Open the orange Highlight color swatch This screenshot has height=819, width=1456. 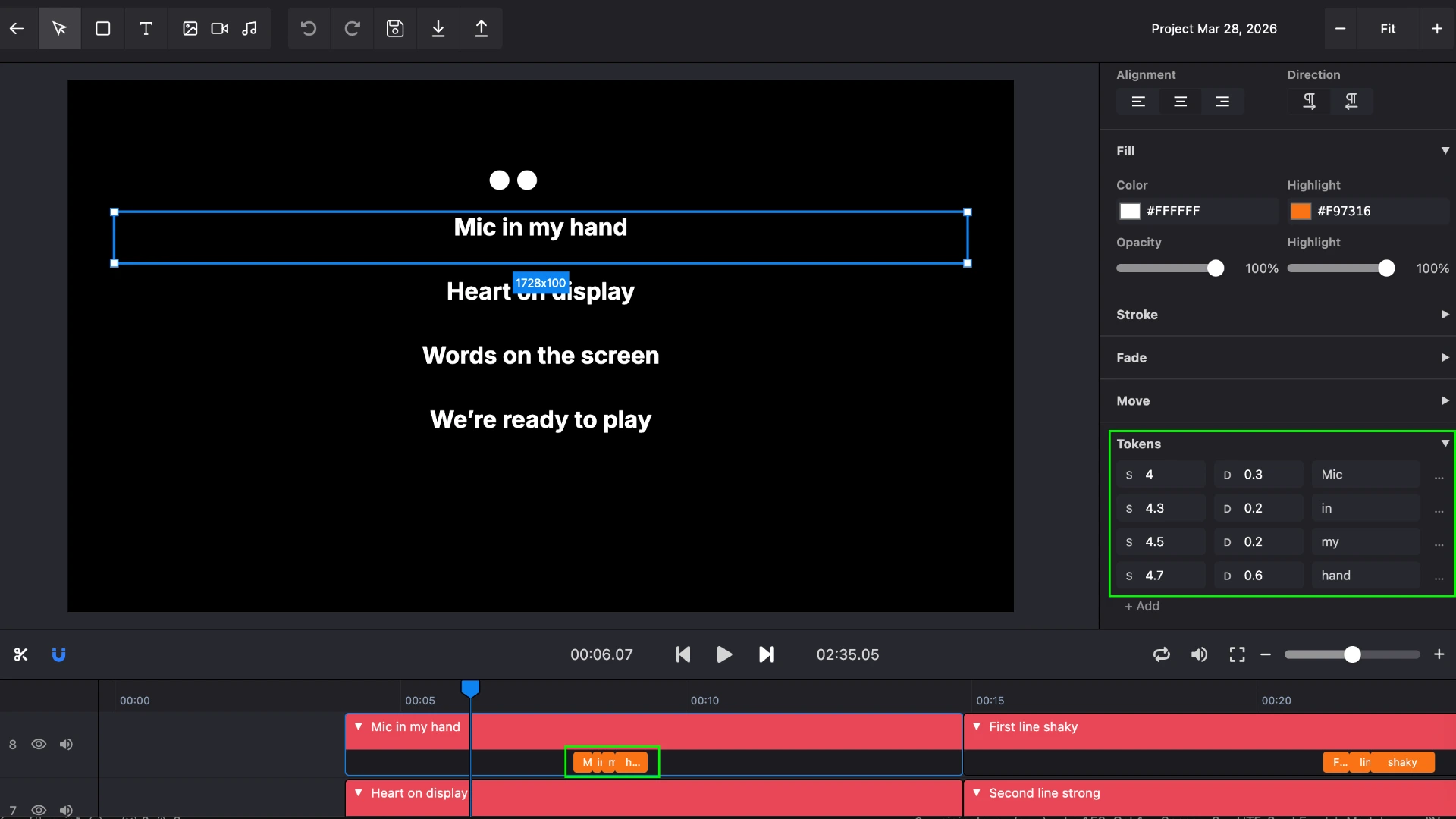pos(1300,211)
